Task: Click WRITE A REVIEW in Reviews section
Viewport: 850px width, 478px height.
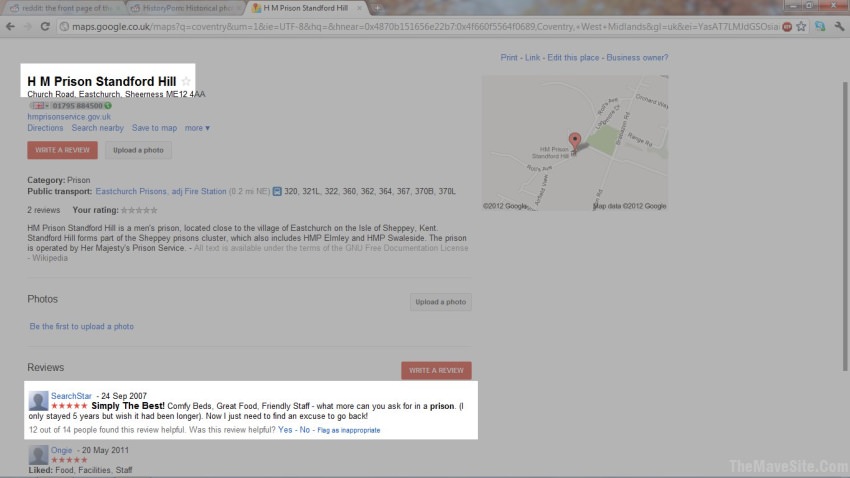Action: 436,371
